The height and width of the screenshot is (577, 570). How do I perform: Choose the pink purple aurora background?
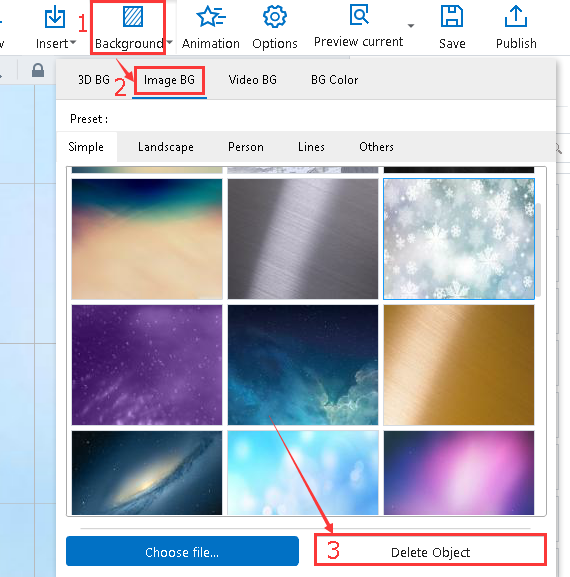(x=459, y=473)
